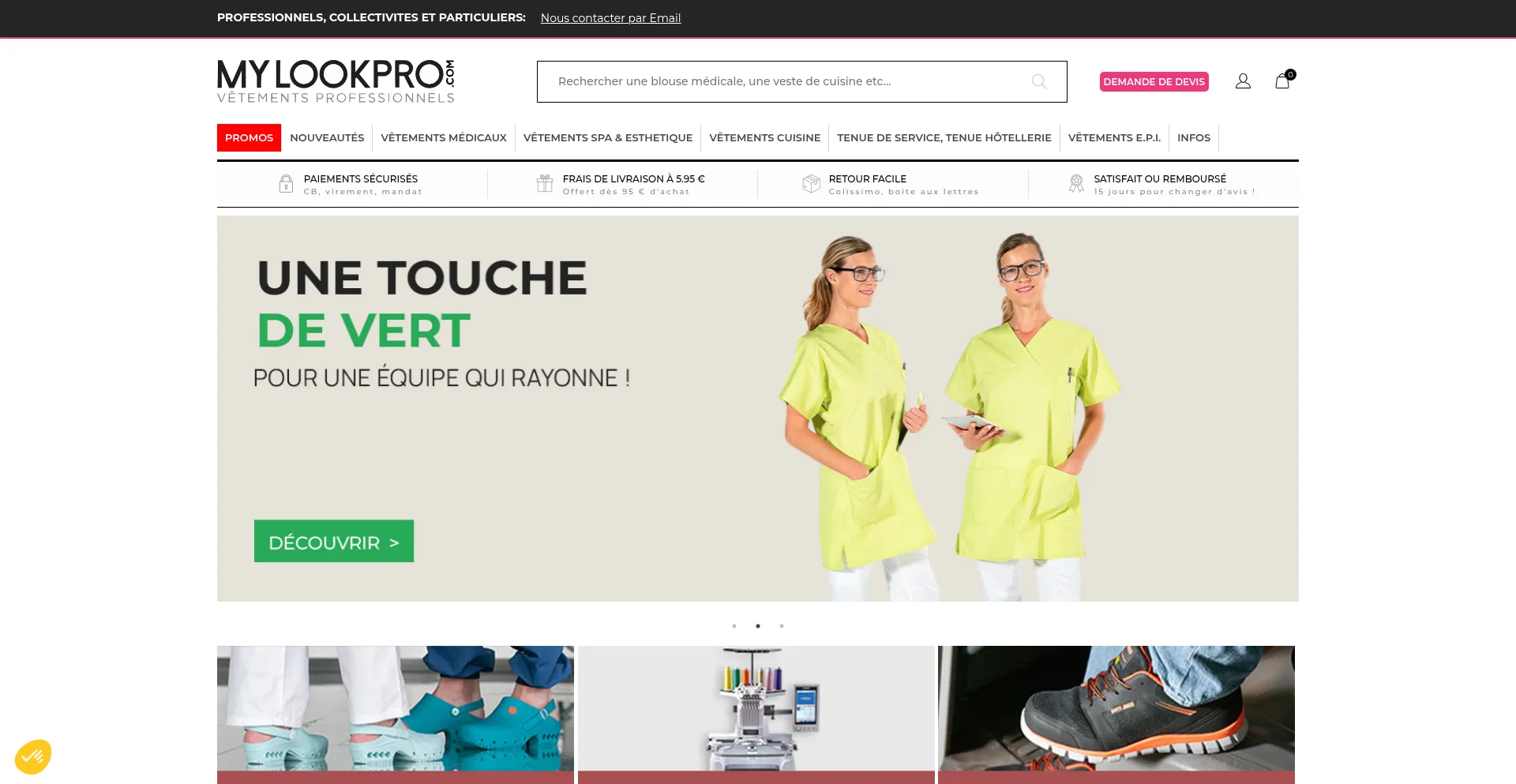
Task: Open the safety shoes category thumbnail
Action: point(1116,715)
